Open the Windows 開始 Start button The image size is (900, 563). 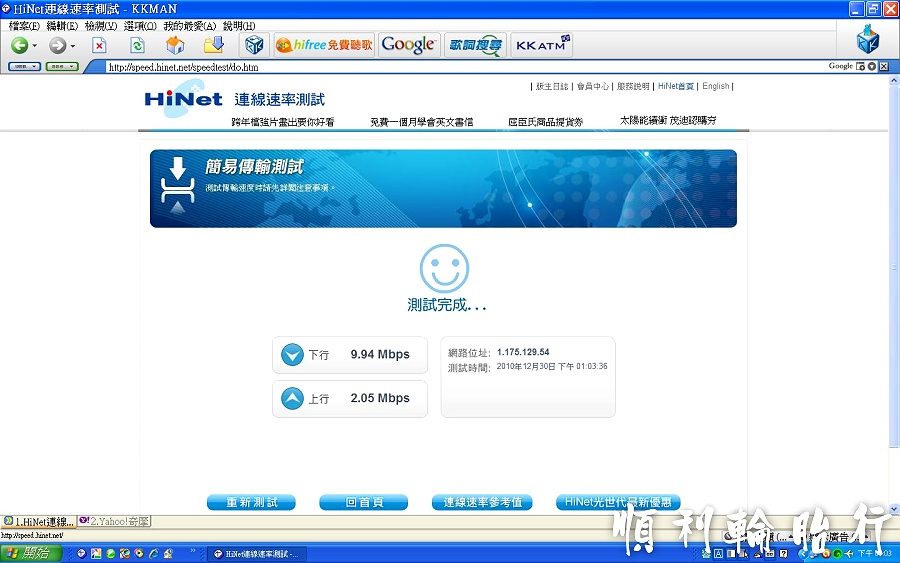31,553
